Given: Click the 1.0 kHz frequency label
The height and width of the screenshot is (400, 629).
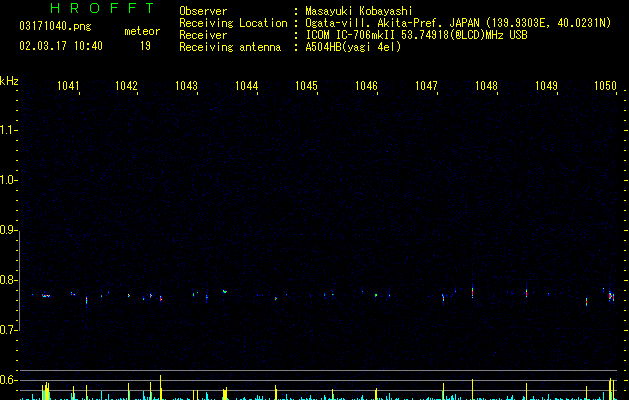Looking at the screenshot, I should coord(8,180).
